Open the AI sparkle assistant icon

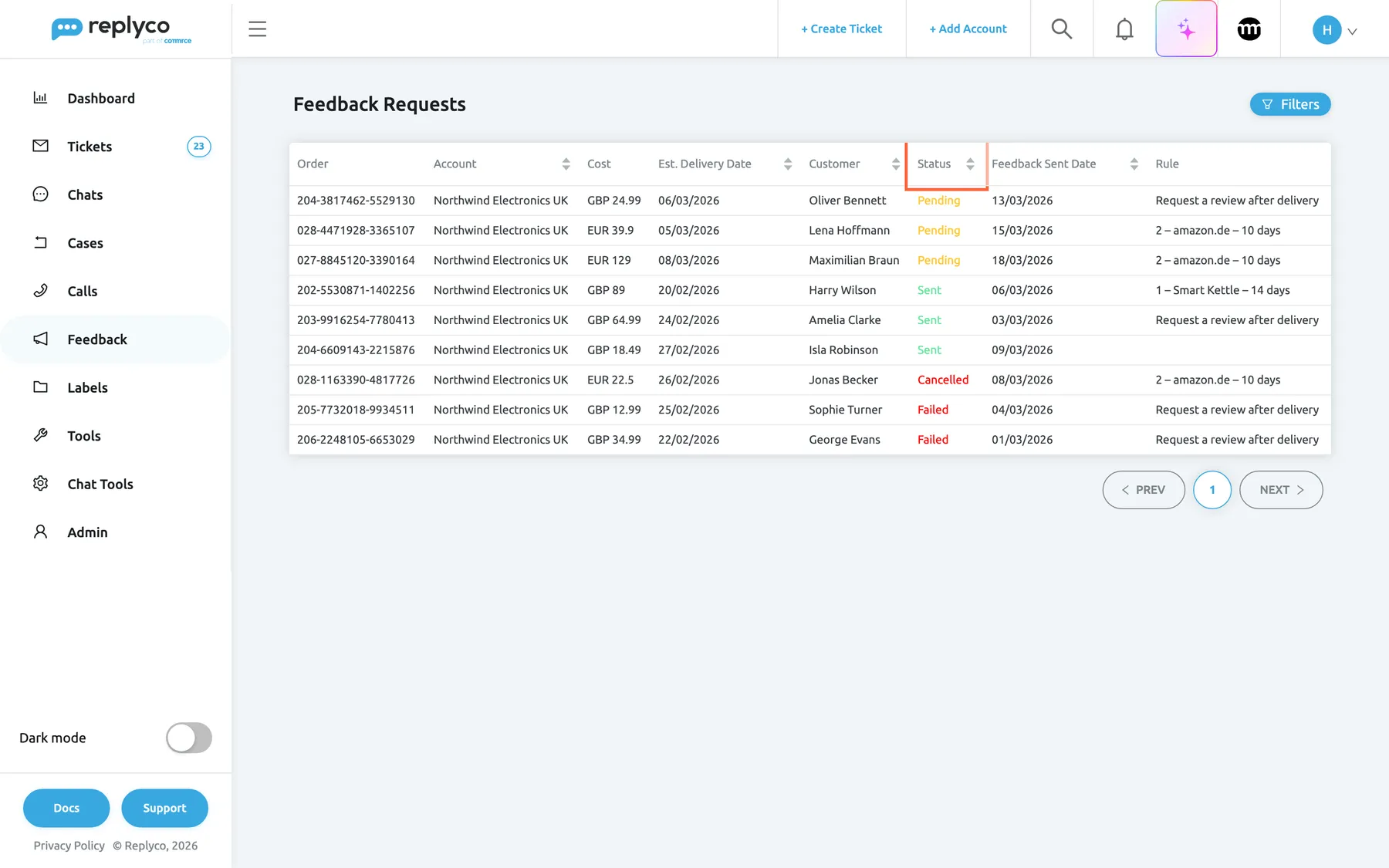click(1186, 29)
